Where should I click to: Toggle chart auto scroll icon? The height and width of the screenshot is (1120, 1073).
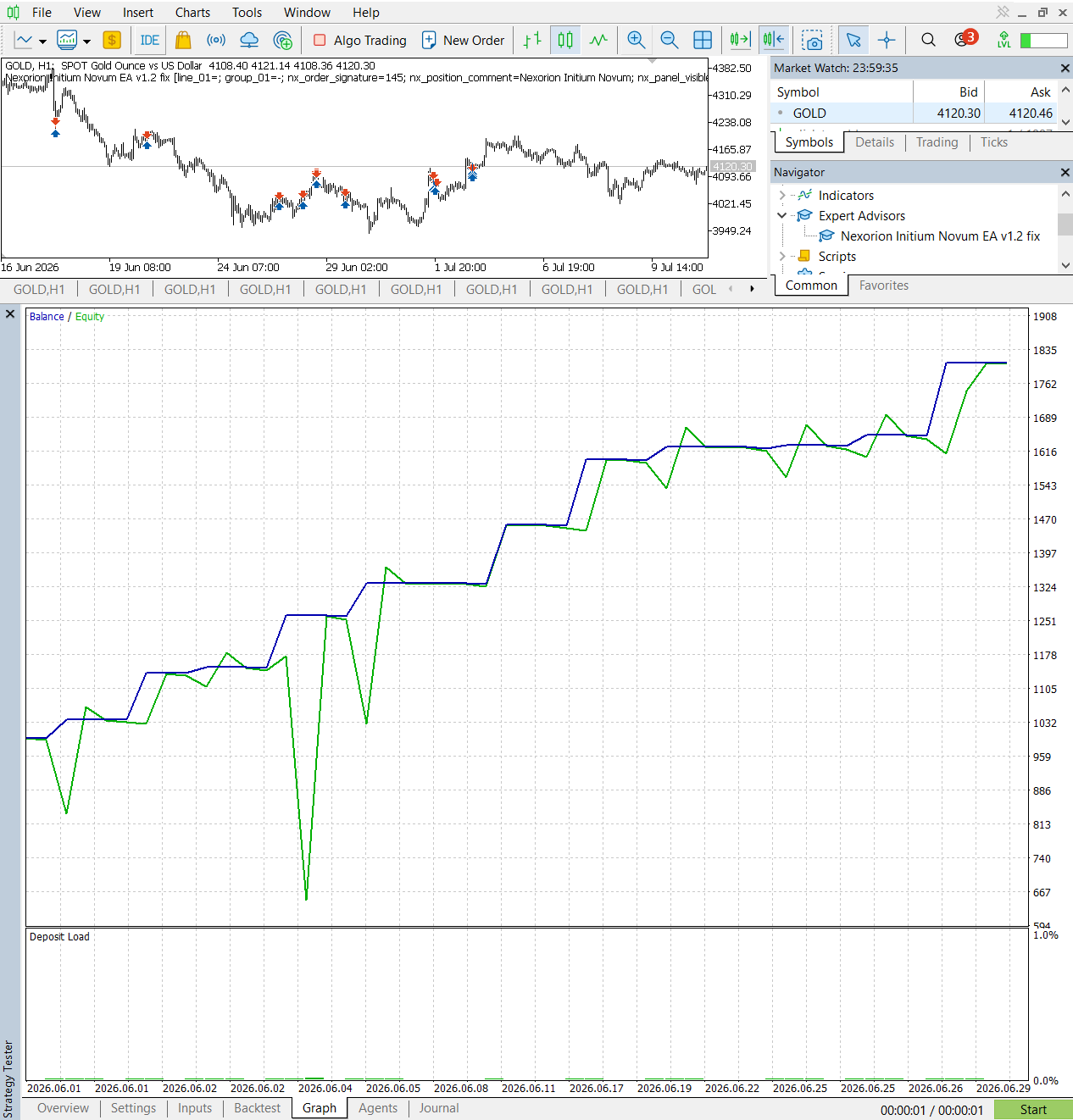click(x=741, y=40)
